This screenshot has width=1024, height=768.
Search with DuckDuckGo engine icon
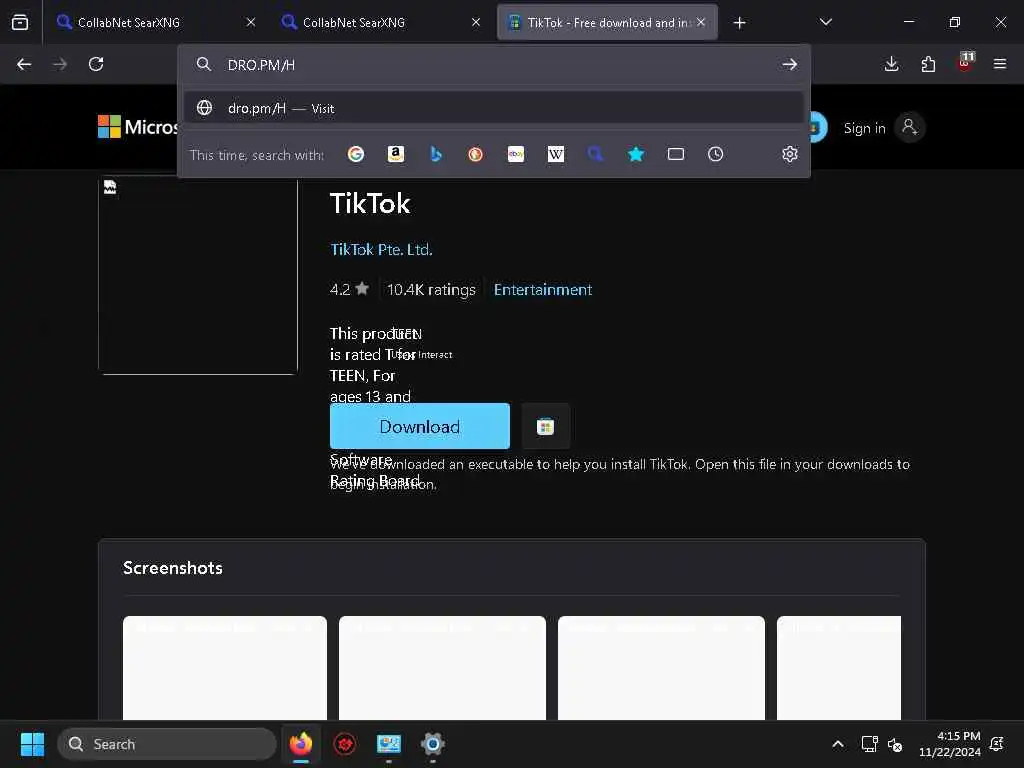475,154
